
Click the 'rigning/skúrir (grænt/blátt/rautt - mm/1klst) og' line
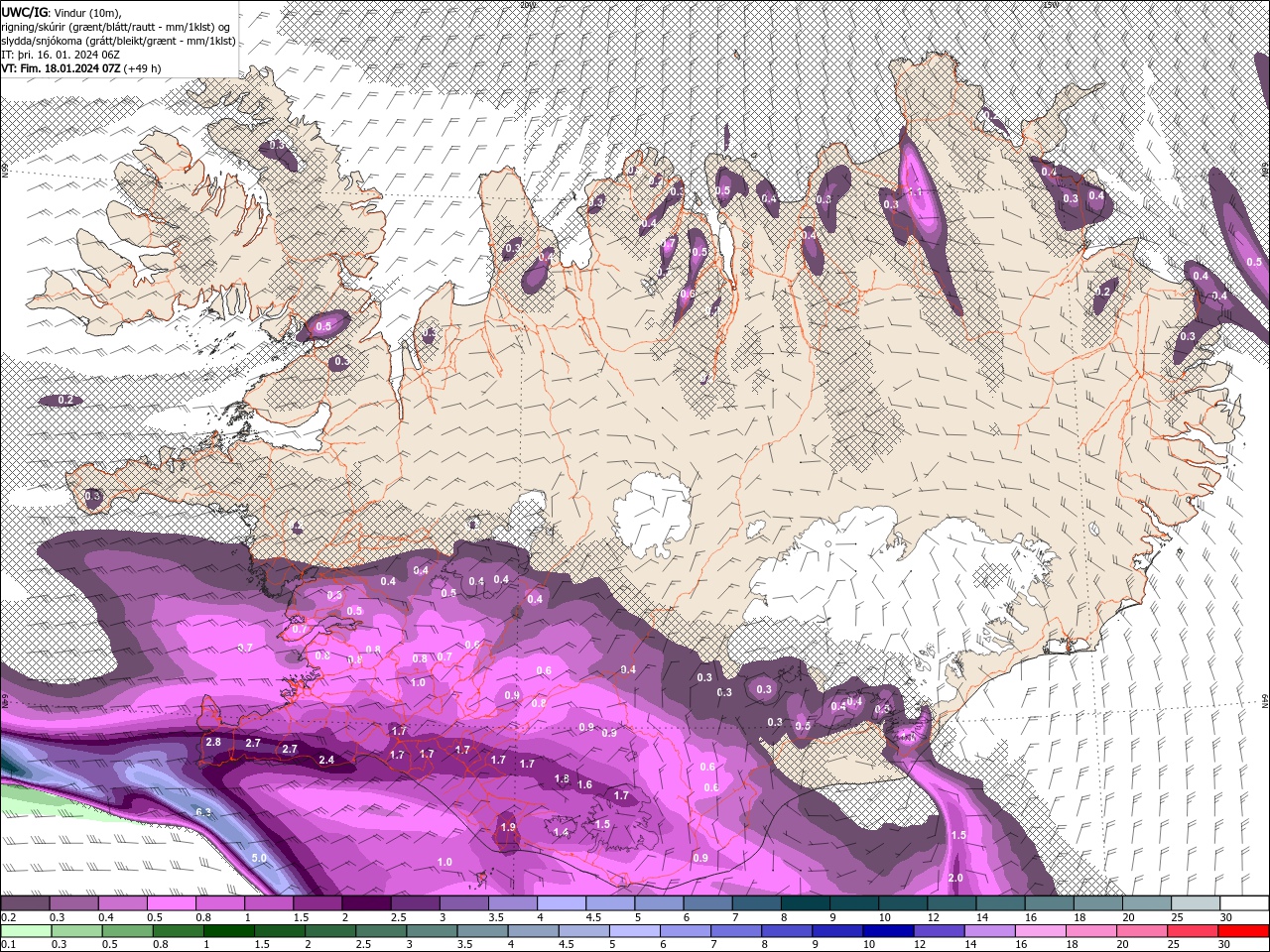(x=115, y=27)
